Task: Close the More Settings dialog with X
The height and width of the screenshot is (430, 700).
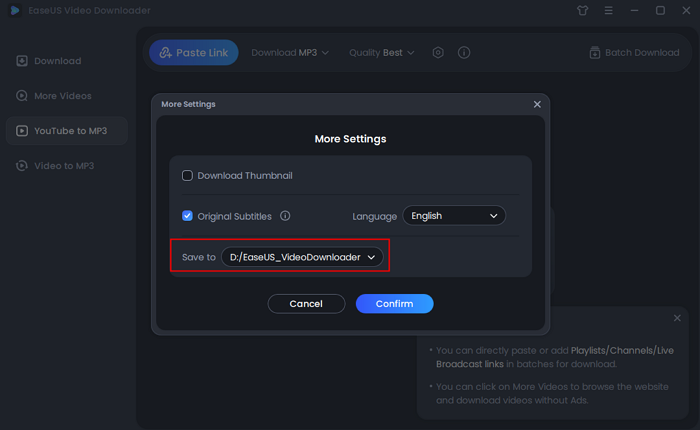Action: coord(537,104)
